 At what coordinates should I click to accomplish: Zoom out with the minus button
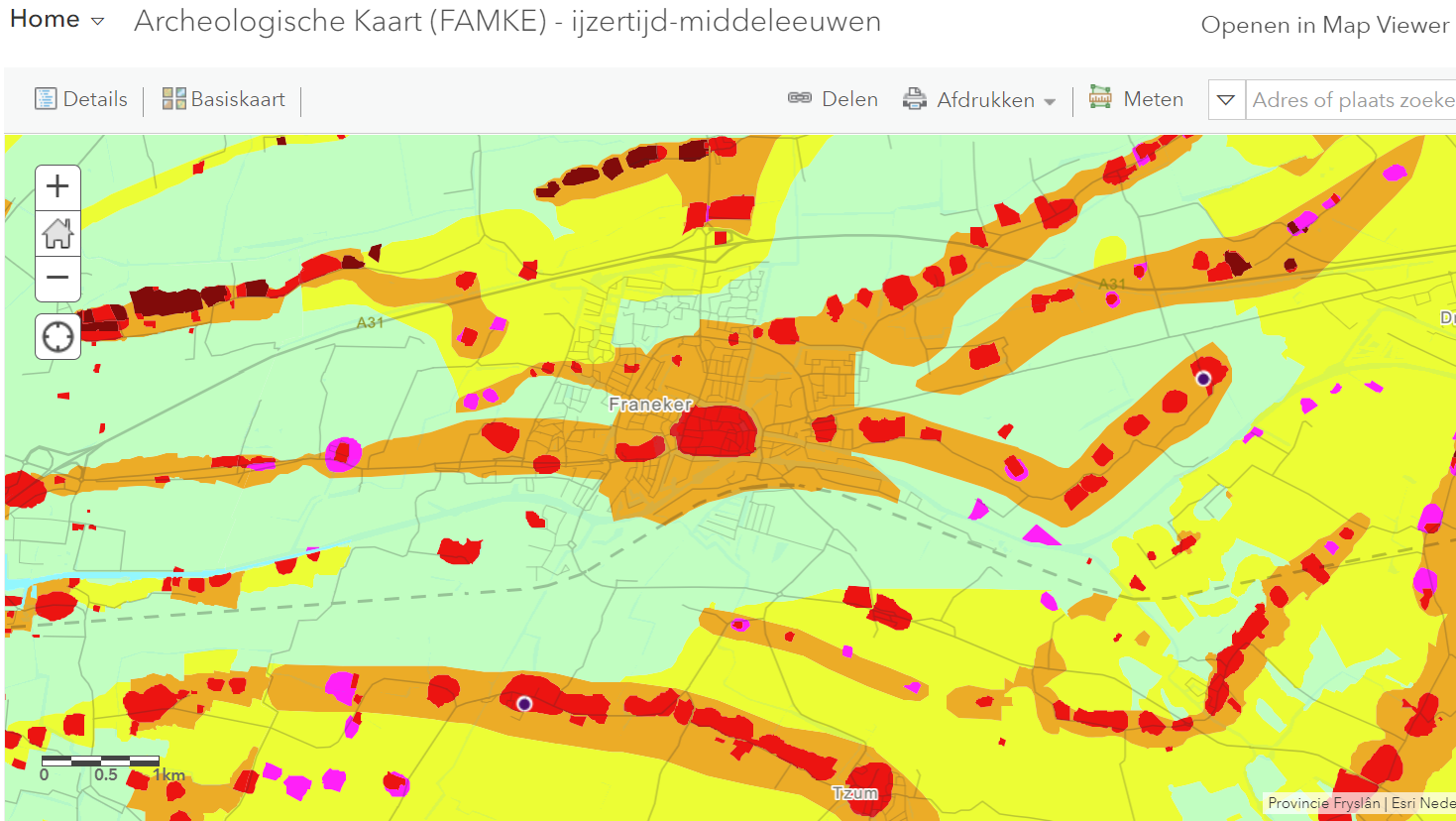(57, 278)
